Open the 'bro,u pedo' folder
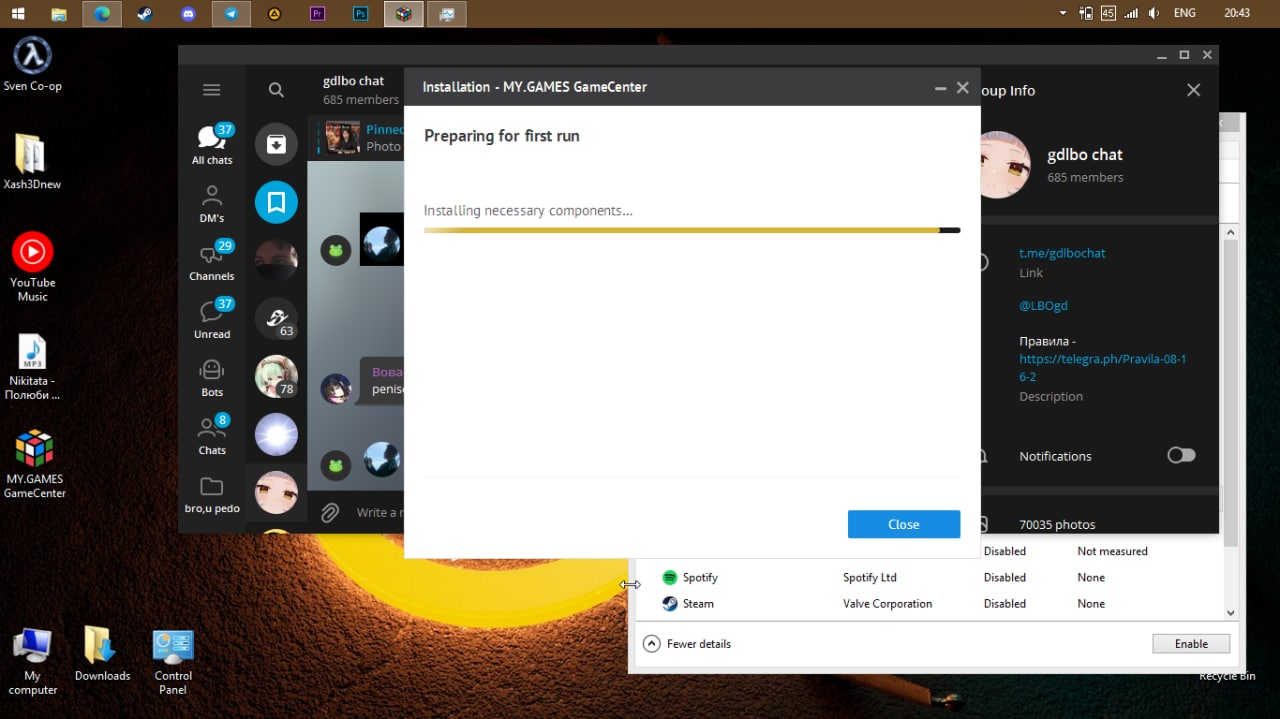Screen dimensions: 1280x719 point(212,494)
